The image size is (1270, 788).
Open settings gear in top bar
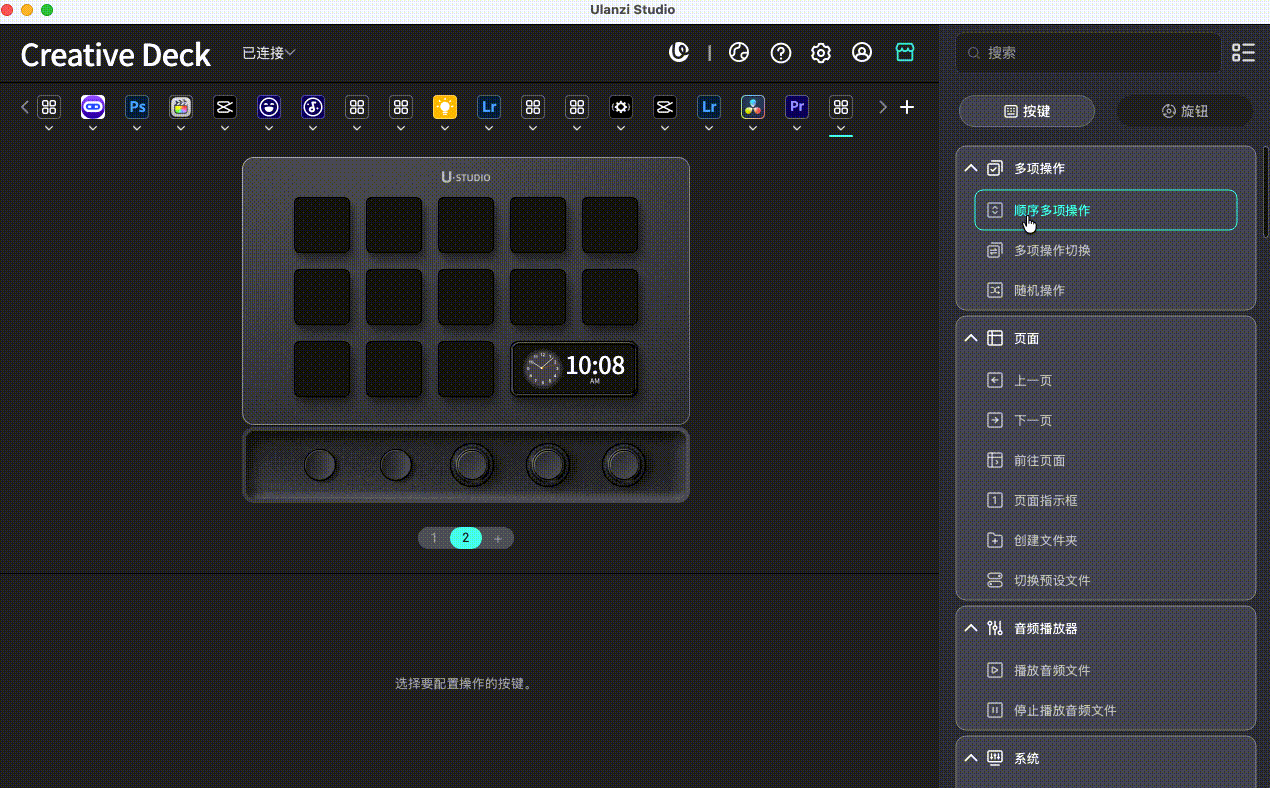tap(821, 53)
